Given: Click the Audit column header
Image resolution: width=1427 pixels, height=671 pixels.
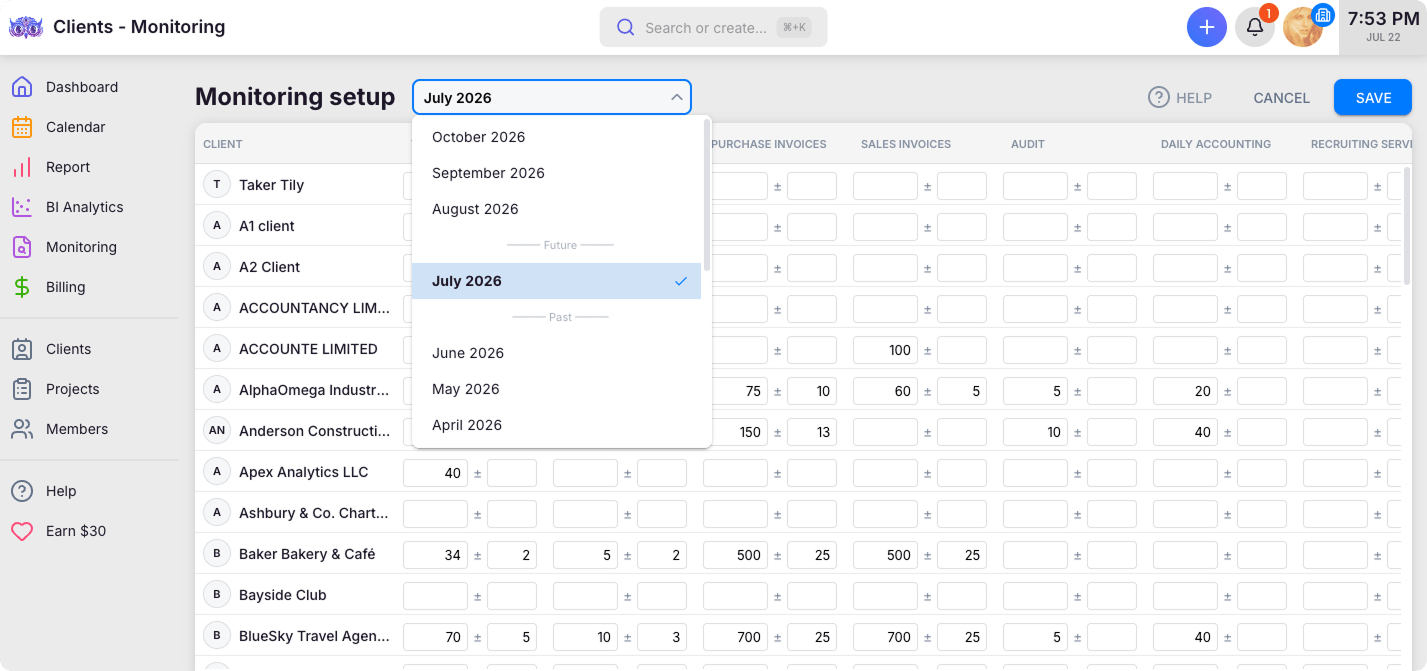Looking at the screenshot, I should coord(1028,144).
